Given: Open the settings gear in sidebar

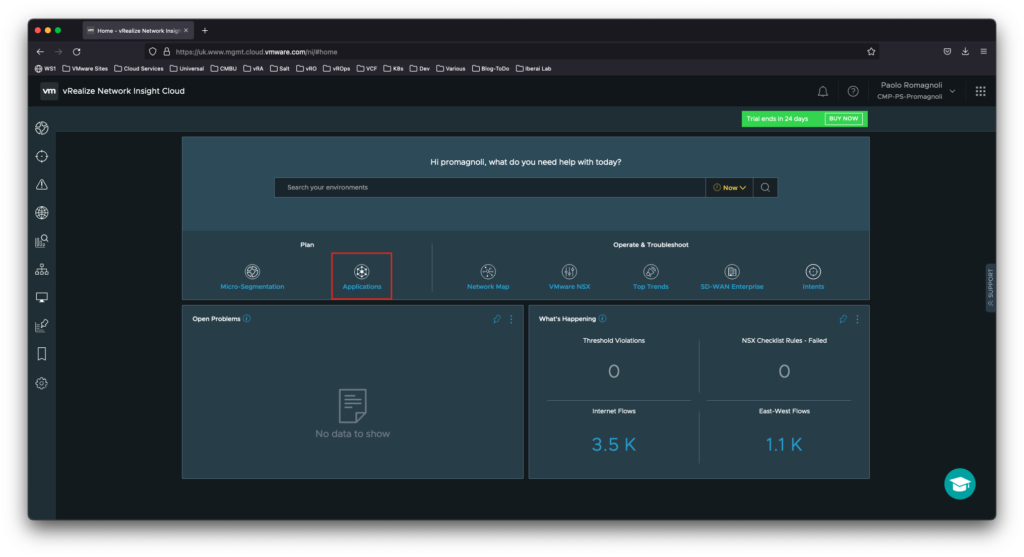Looking at the screenshot, I should click(42, 383).
